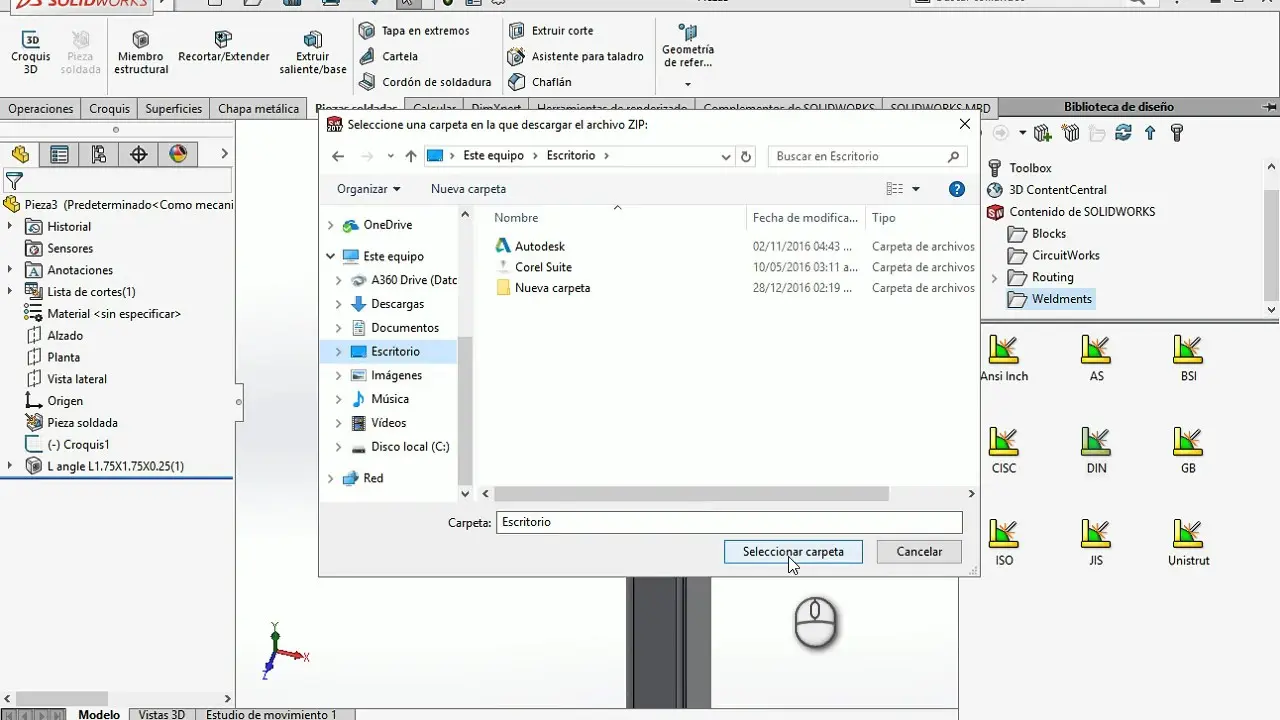The image size is (1280, 720).
Task: Click the Recortar/Extender tool
Action: click(223, 41)
